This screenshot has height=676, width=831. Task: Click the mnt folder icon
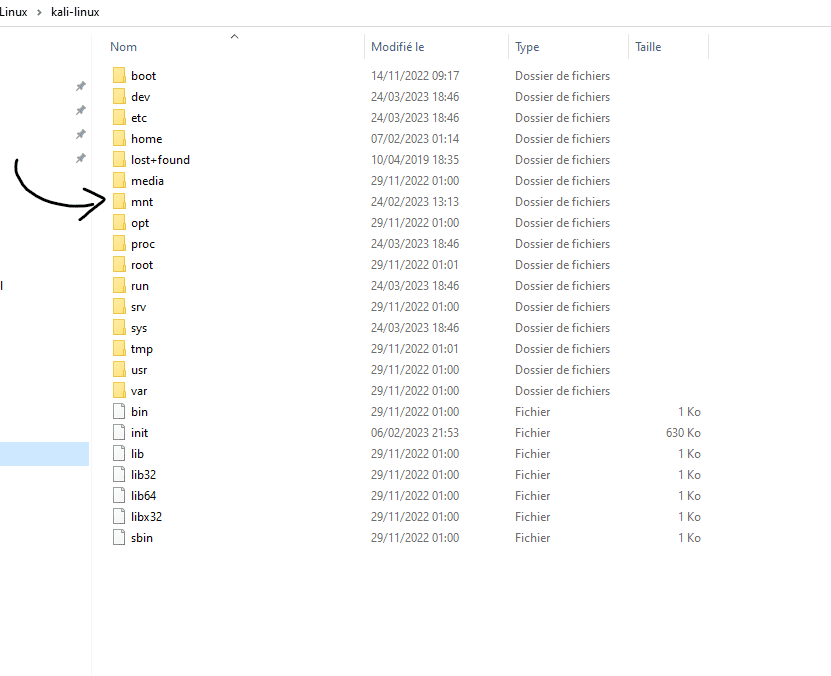click(119, 201)
